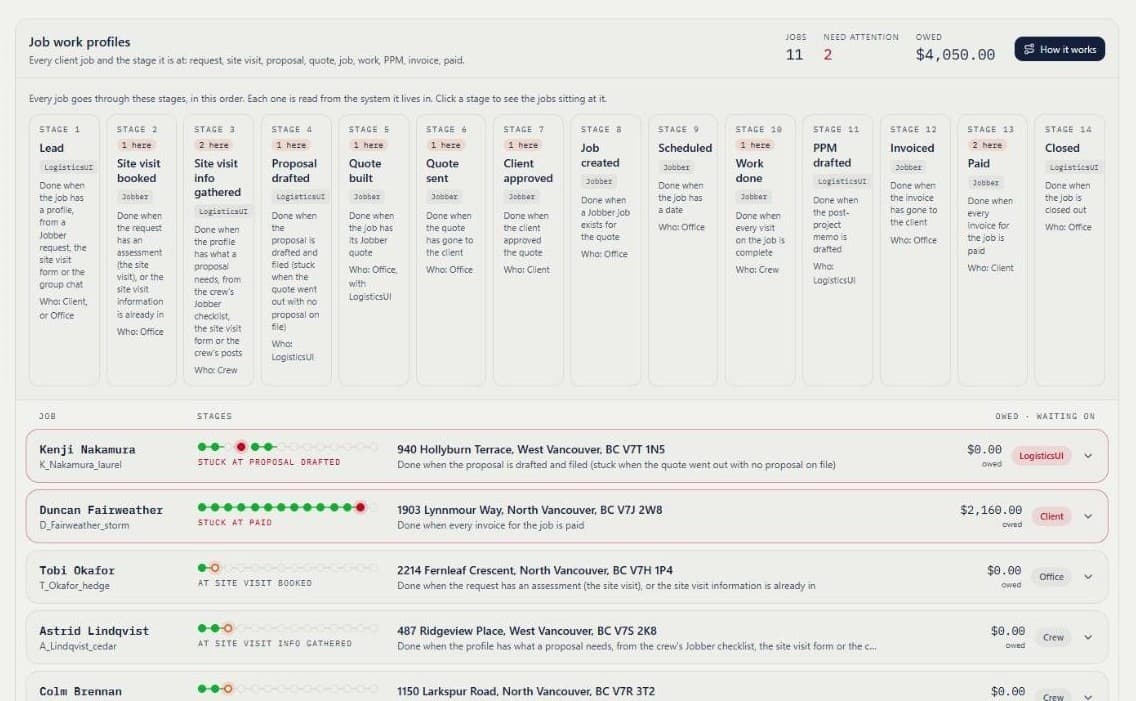Open the Stage 8 Job created card
Image resolution: width=1136 pixels, height=701 pixels.
[606, 250]
